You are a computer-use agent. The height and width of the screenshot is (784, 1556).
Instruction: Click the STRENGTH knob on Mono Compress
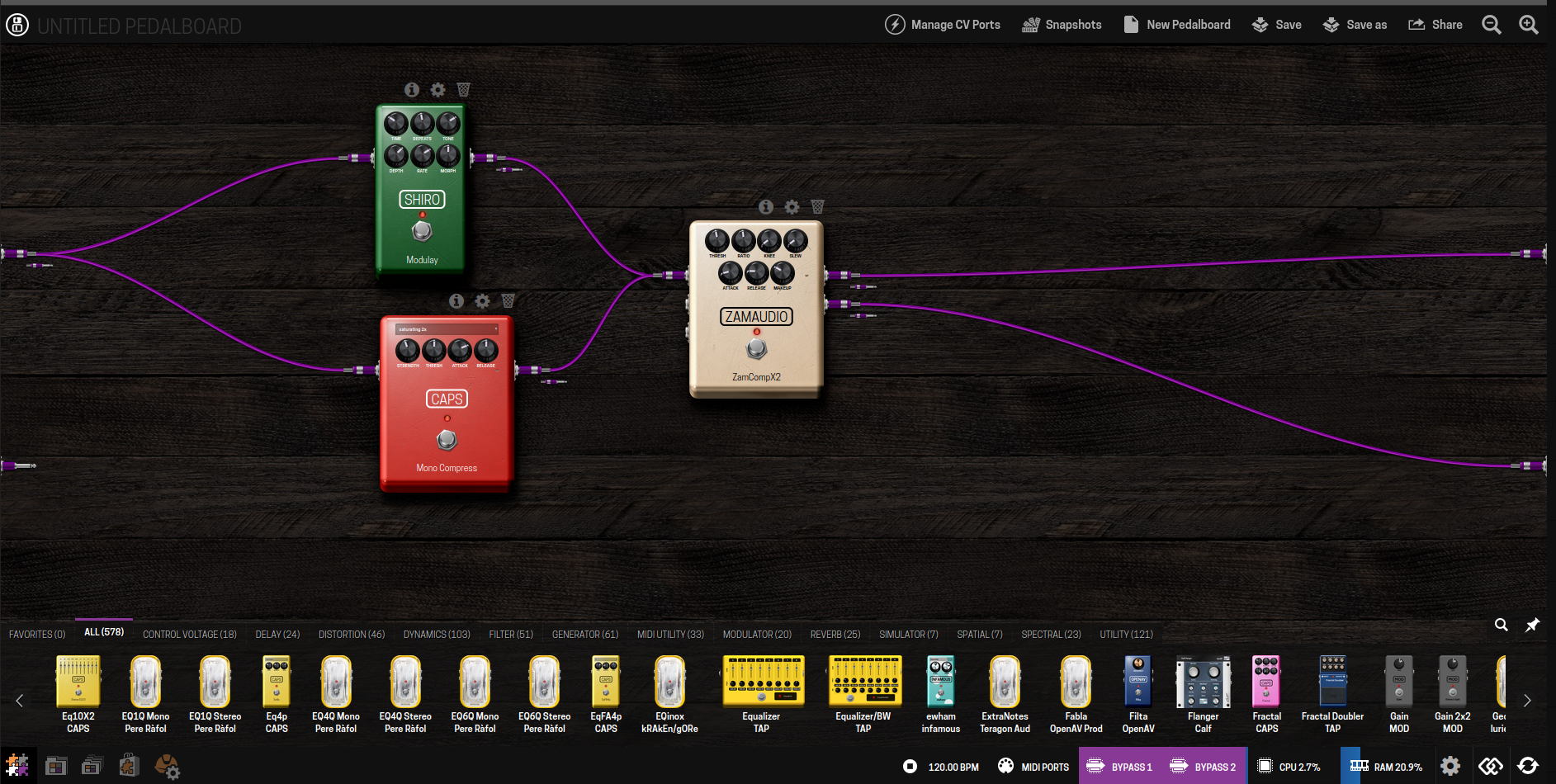tap(408, 350)
